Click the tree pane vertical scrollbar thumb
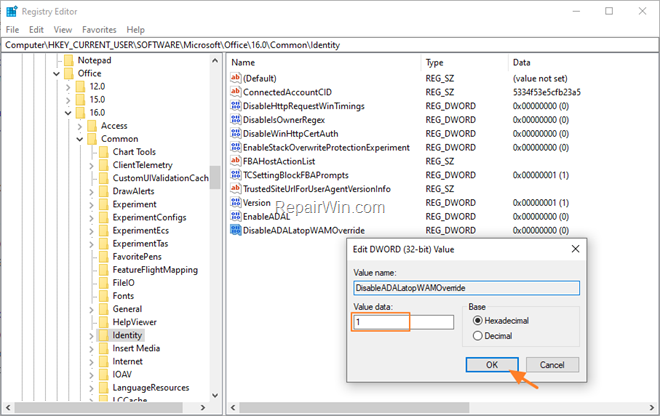 [216, 177]
